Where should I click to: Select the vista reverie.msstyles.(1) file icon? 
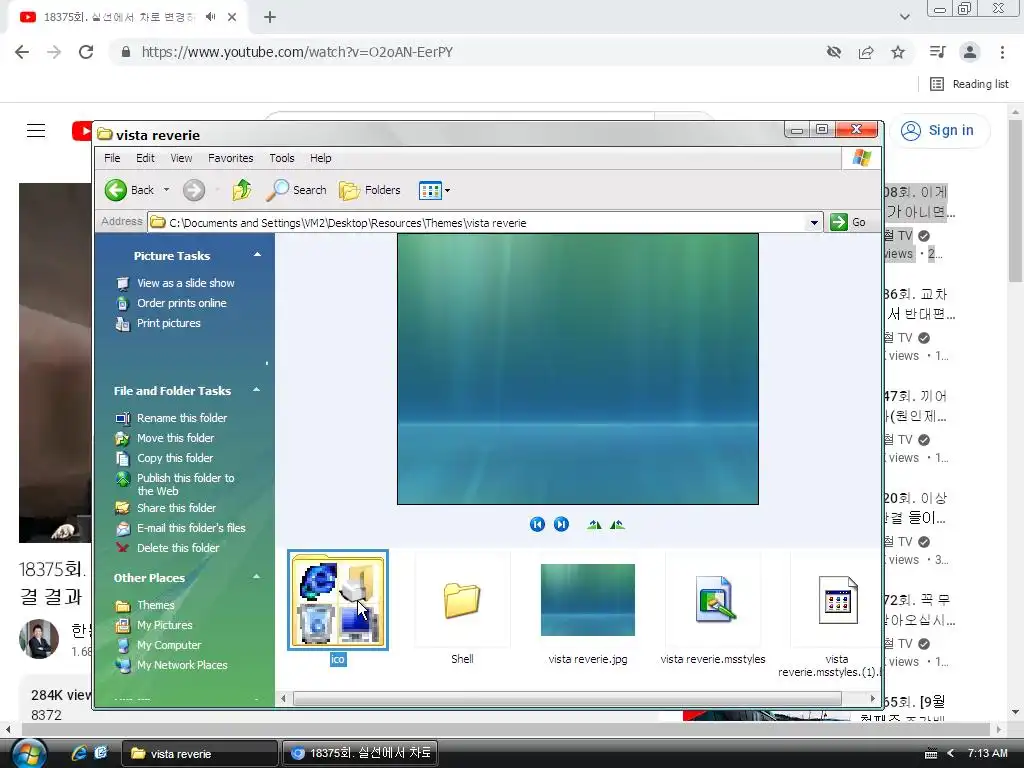coord(838,600)
